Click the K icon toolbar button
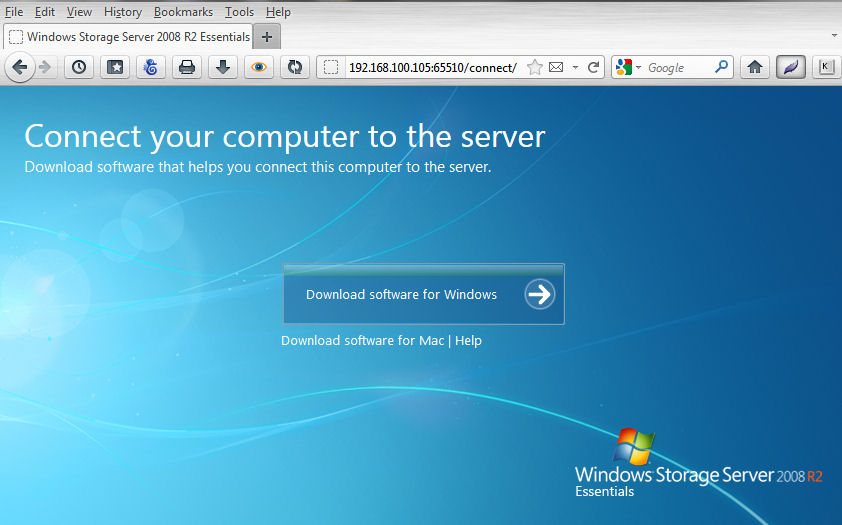 coord(826,67)
